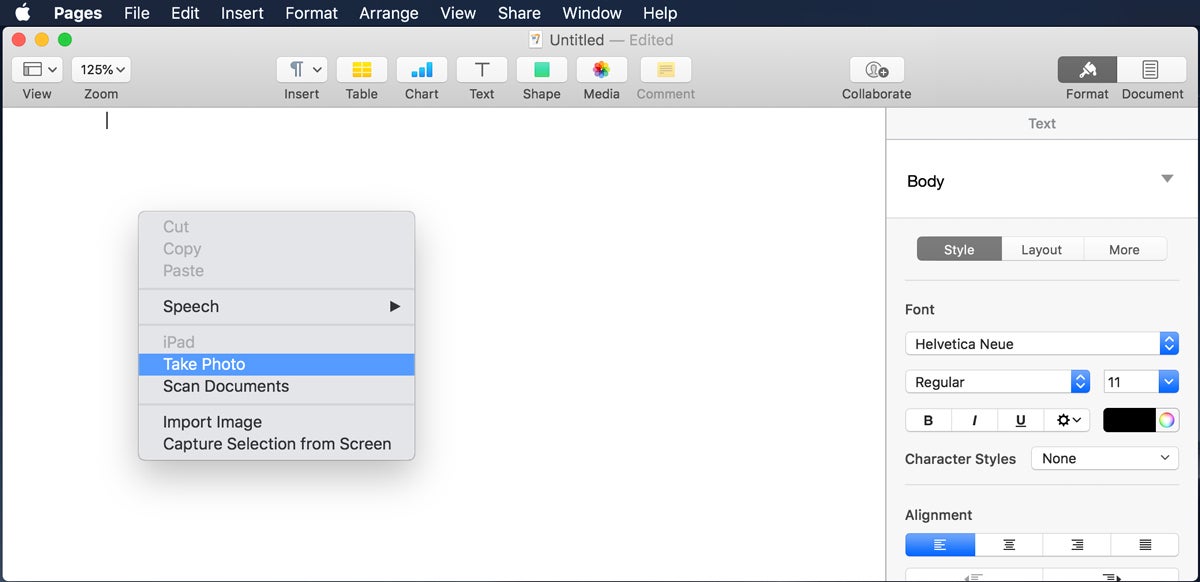Viewport: 1200px width, 582px height.
Task: Add a Chart from the toolbar
Action: (x=422, y=69)
